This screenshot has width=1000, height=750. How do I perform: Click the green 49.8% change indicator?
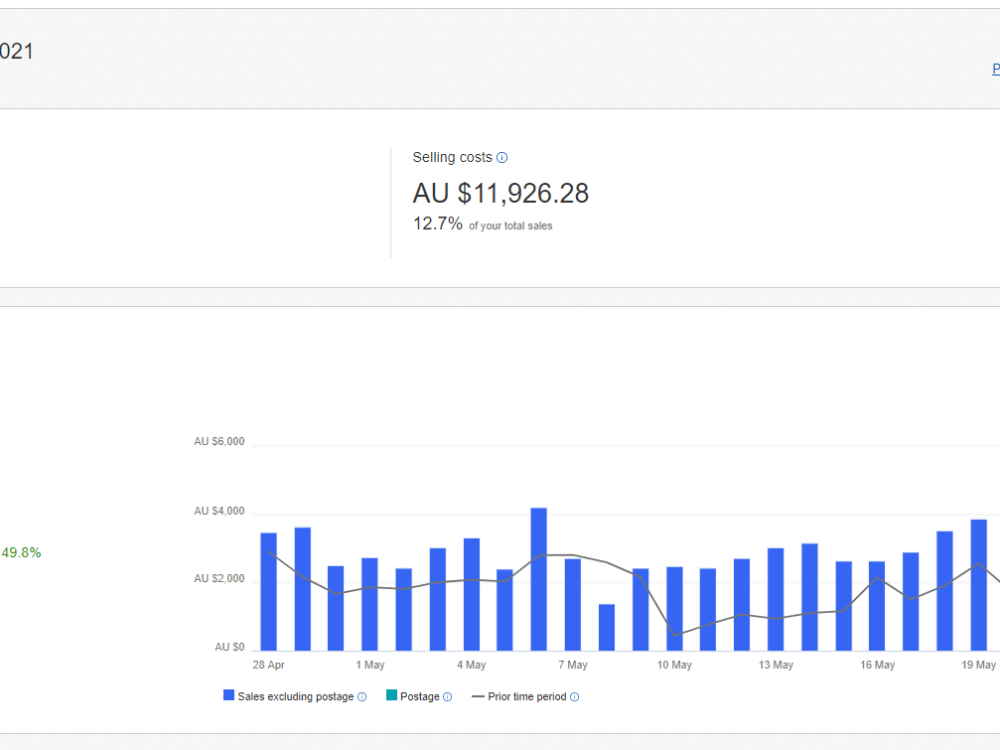pyautogui.click(x=21, y=553)
